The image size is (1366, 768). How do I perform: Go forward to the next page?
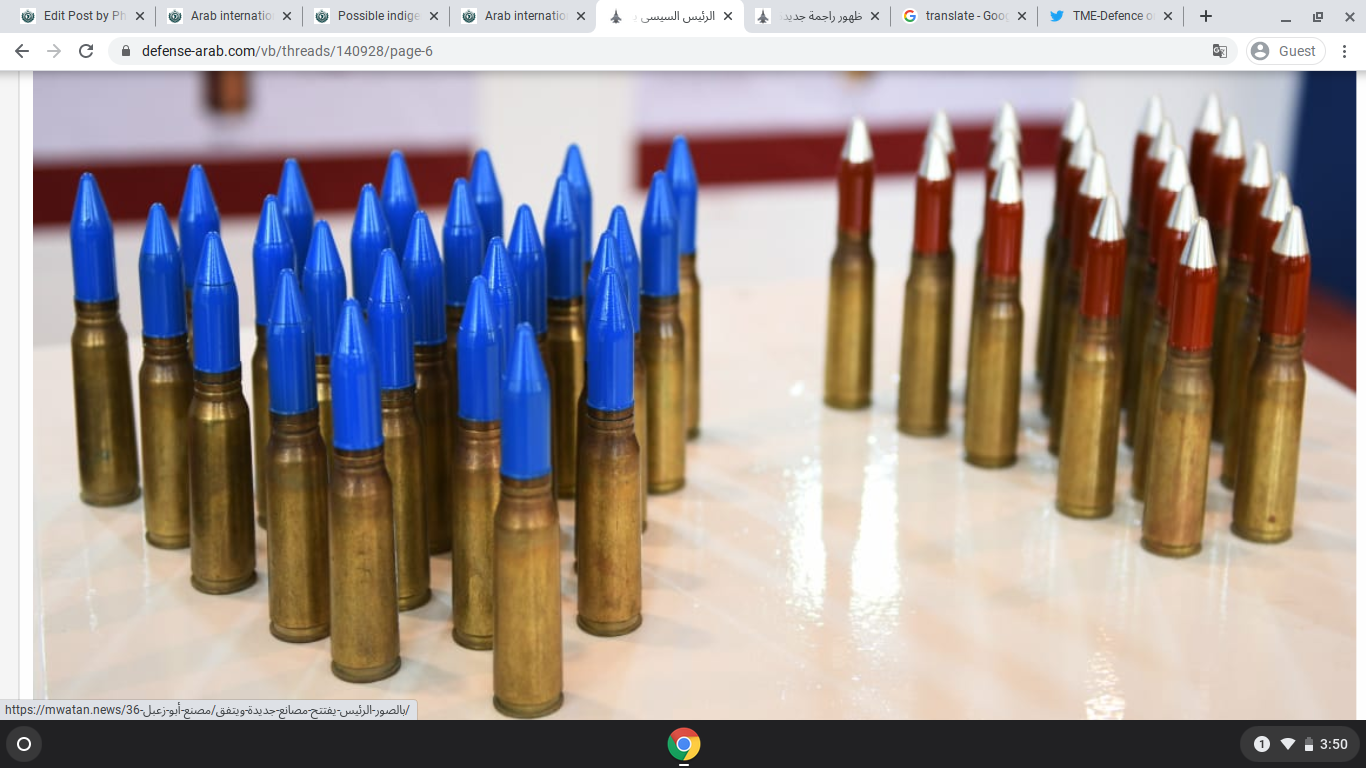(x=54, y=51)
